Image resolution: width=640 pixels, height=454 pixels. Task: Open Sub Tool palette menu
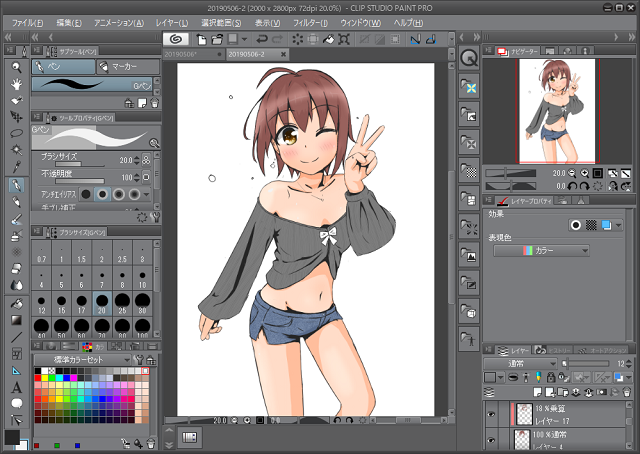coord(37,50)
